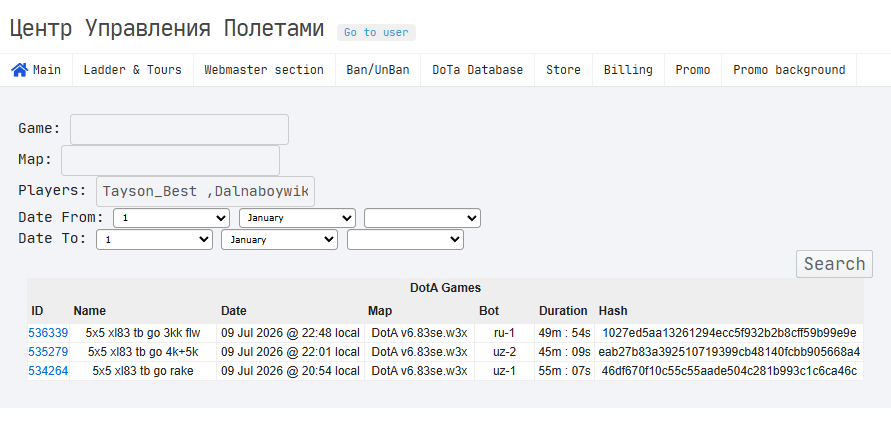The height and width of the screenshot is (448, 891).
Task: Click the duration 49m : 54s
Action: pos(564,333)
